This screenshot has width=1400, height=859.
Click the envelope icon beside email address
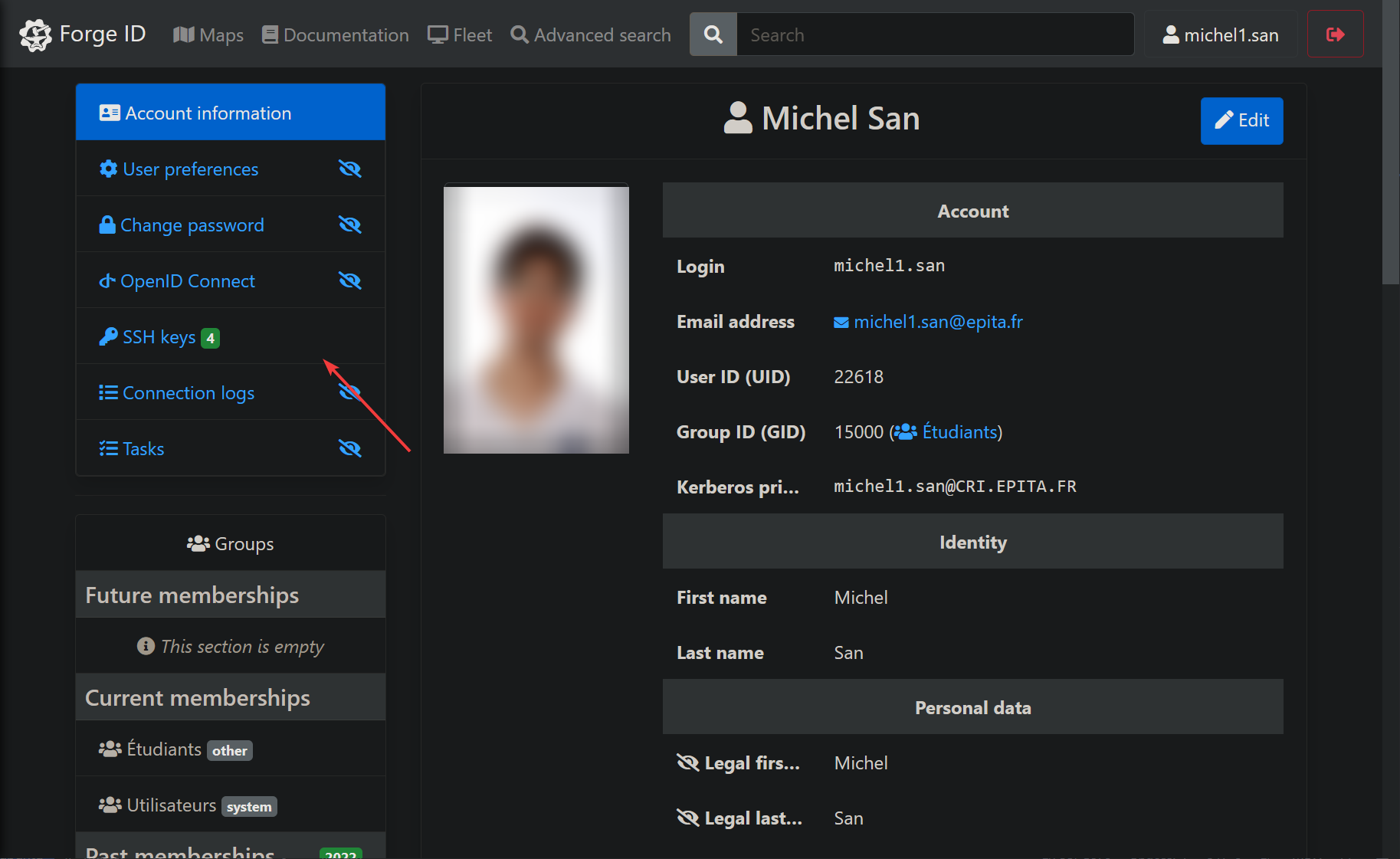point(841,323)
